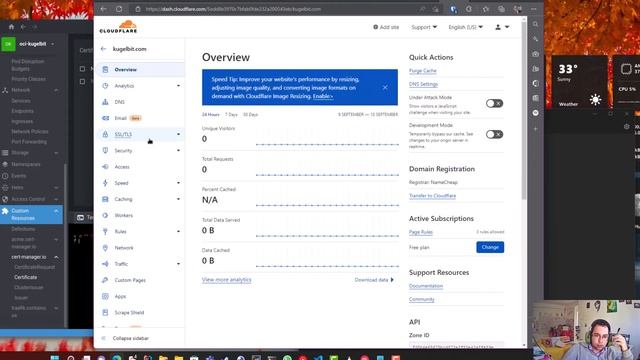
Task: Click Collapse sidebar at bottom
Action: point(126,338)
